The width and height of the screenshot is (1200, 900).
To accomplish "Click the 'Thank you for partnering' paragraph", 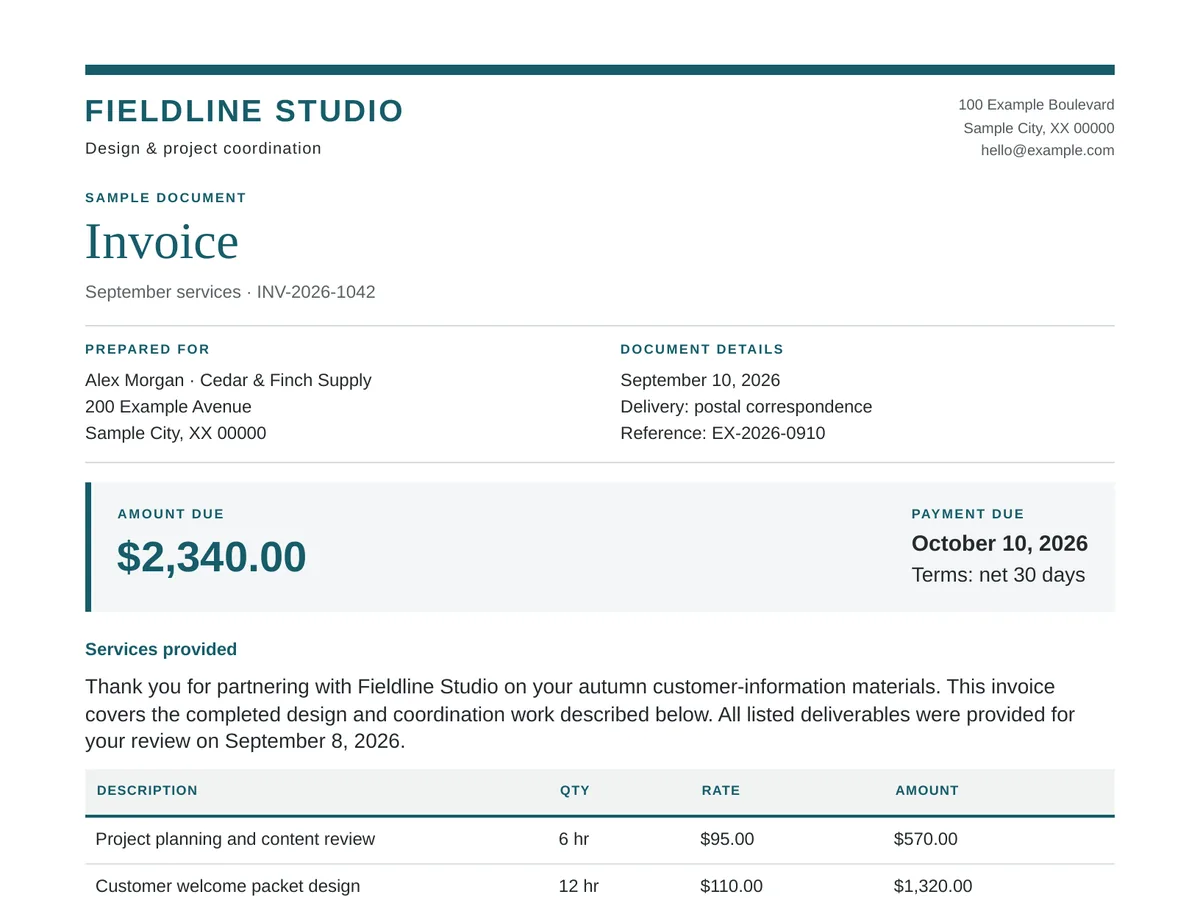I will click(x=580, y=714).
